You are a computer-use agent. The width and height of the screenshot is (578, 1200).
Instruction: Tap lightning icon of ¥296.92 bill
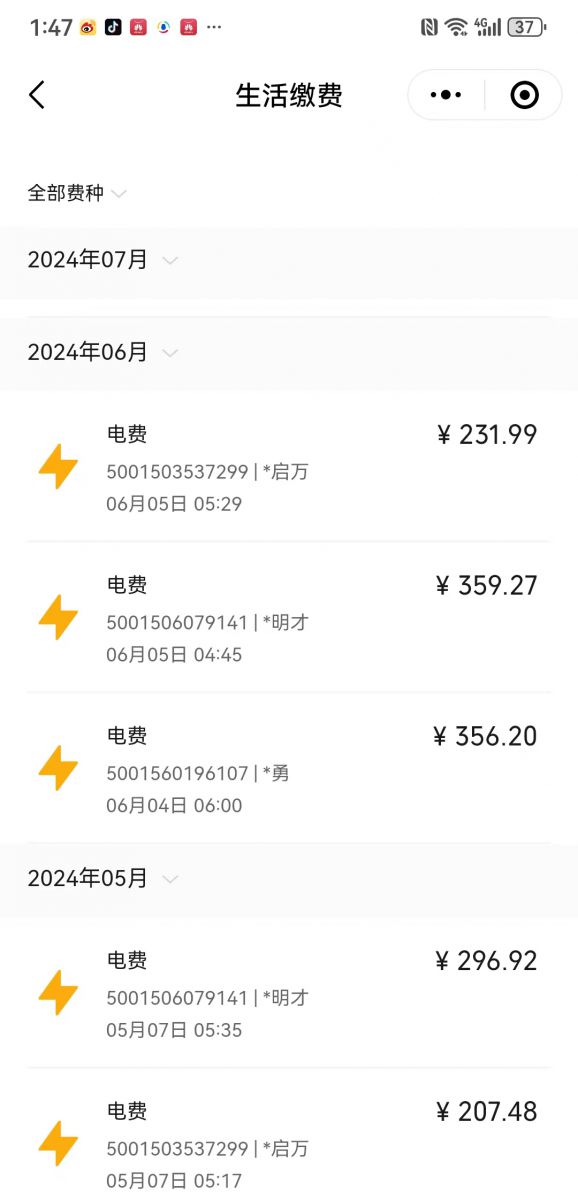click(58, 993)
